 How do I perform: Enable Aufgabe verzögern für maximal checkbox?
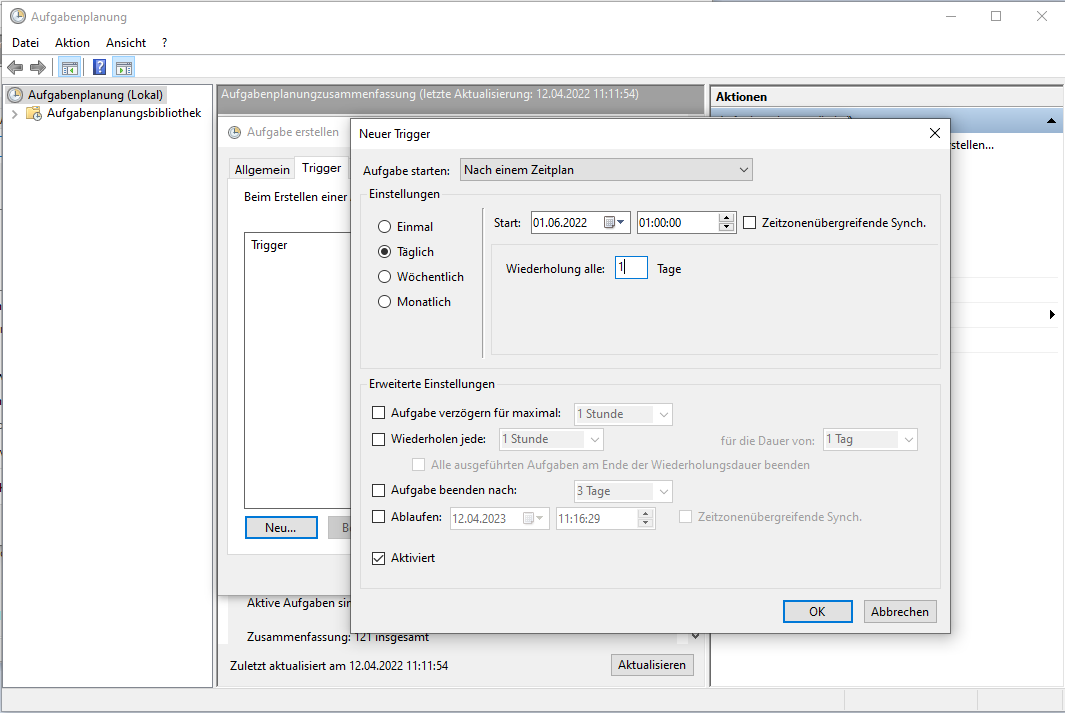coord(378,413)
